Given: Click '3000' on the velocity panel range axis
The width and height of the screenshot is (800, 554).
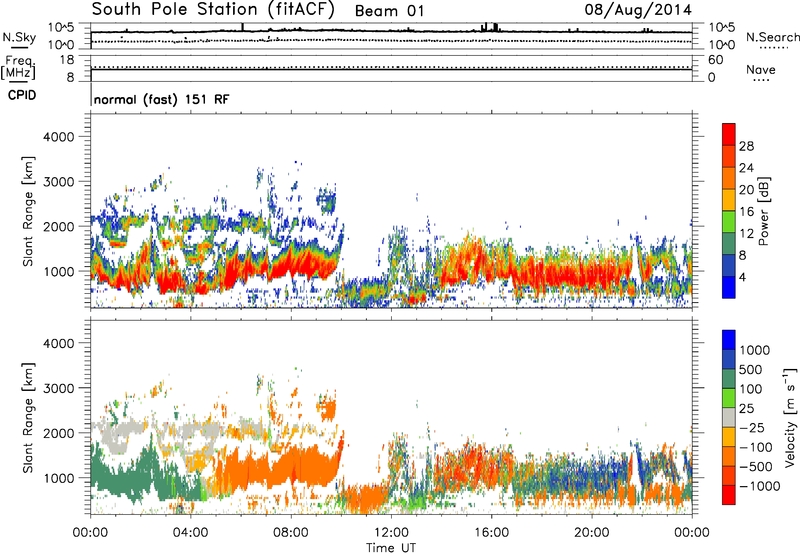Looking at the screenshot, I should 59,388.
